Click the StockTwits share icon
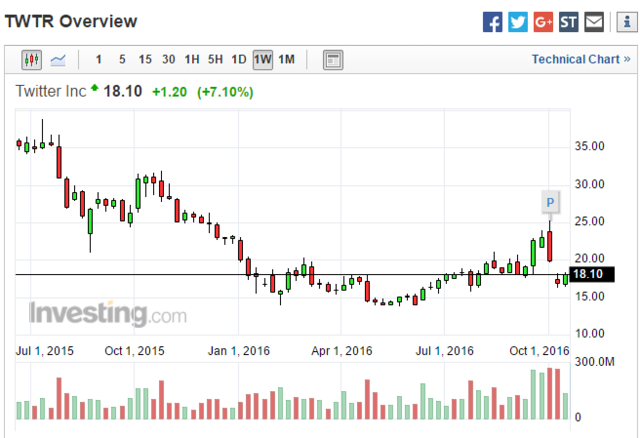This screenshot has width=640, height=438. click(x=569, y=21)
